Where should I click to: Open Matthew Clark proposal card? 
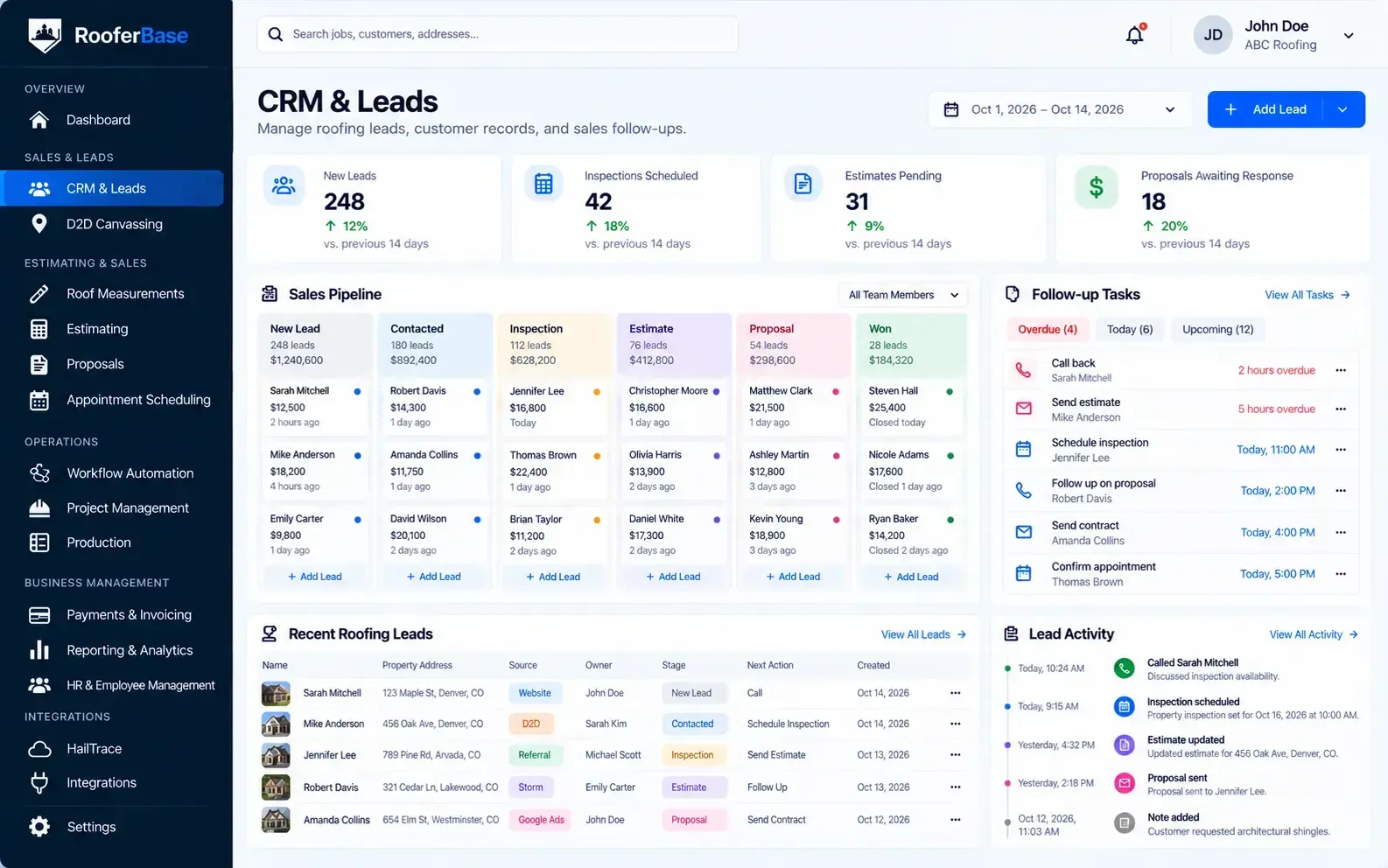[x=794, y=407]
